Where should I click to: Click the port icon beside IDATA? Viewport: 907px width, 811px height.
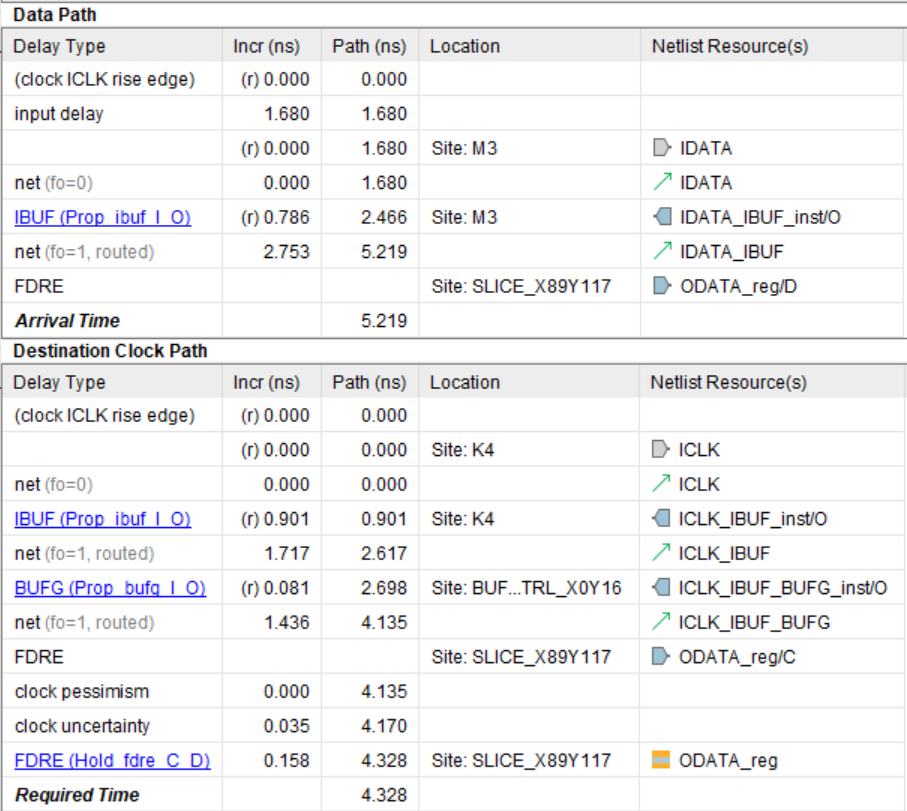coord(661,148)
